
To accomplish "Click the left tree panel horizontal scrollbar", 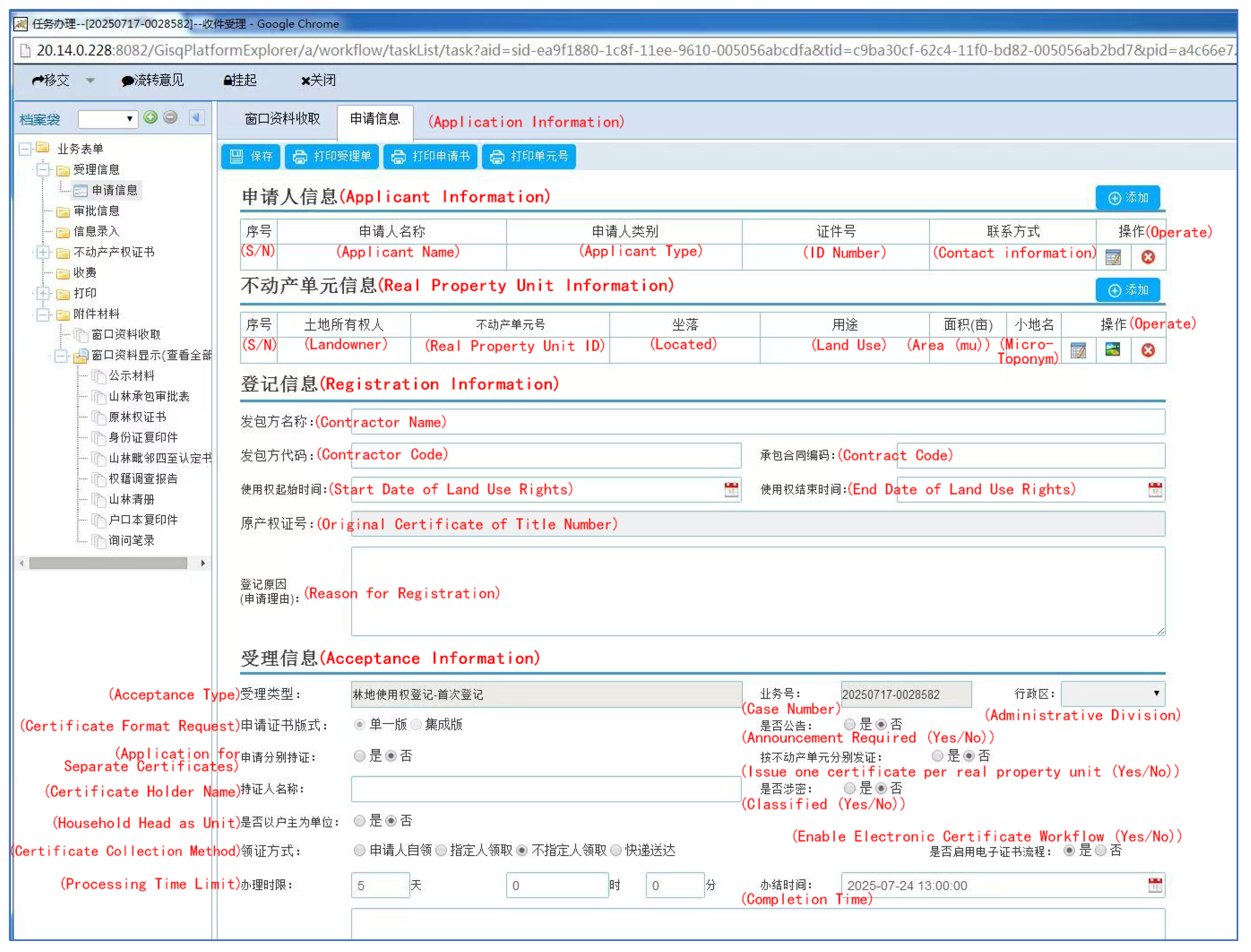I will pos(108,563).
